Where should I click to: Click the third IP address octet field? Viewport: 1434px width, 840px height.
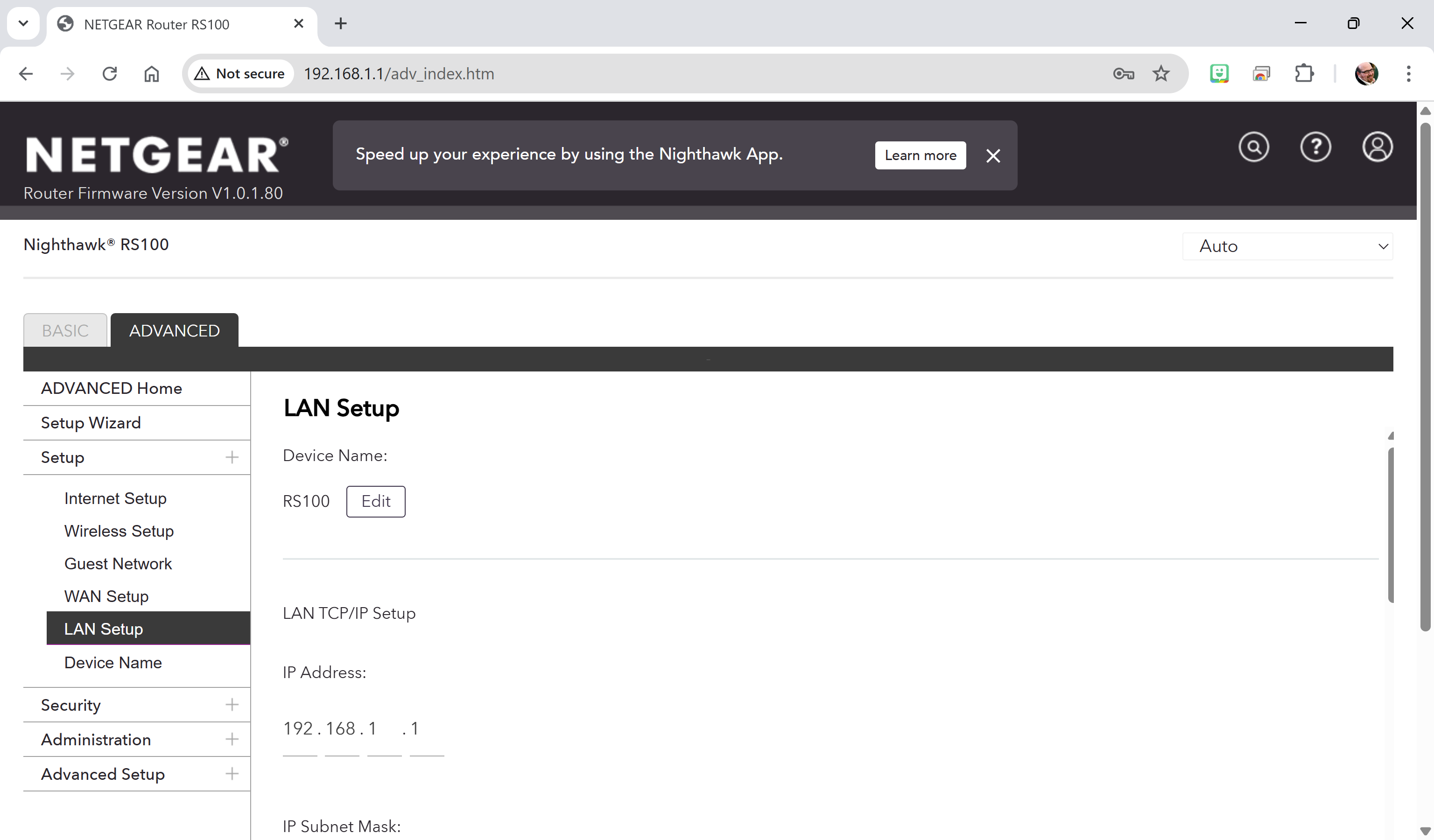tap(384, 730)
